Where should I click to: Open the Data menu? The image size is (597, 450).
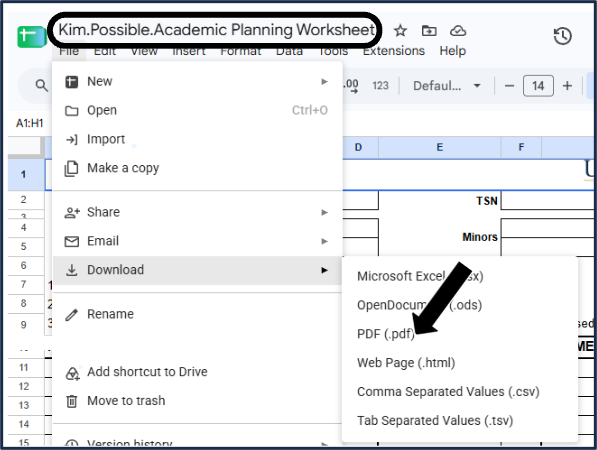click(289, 51)
